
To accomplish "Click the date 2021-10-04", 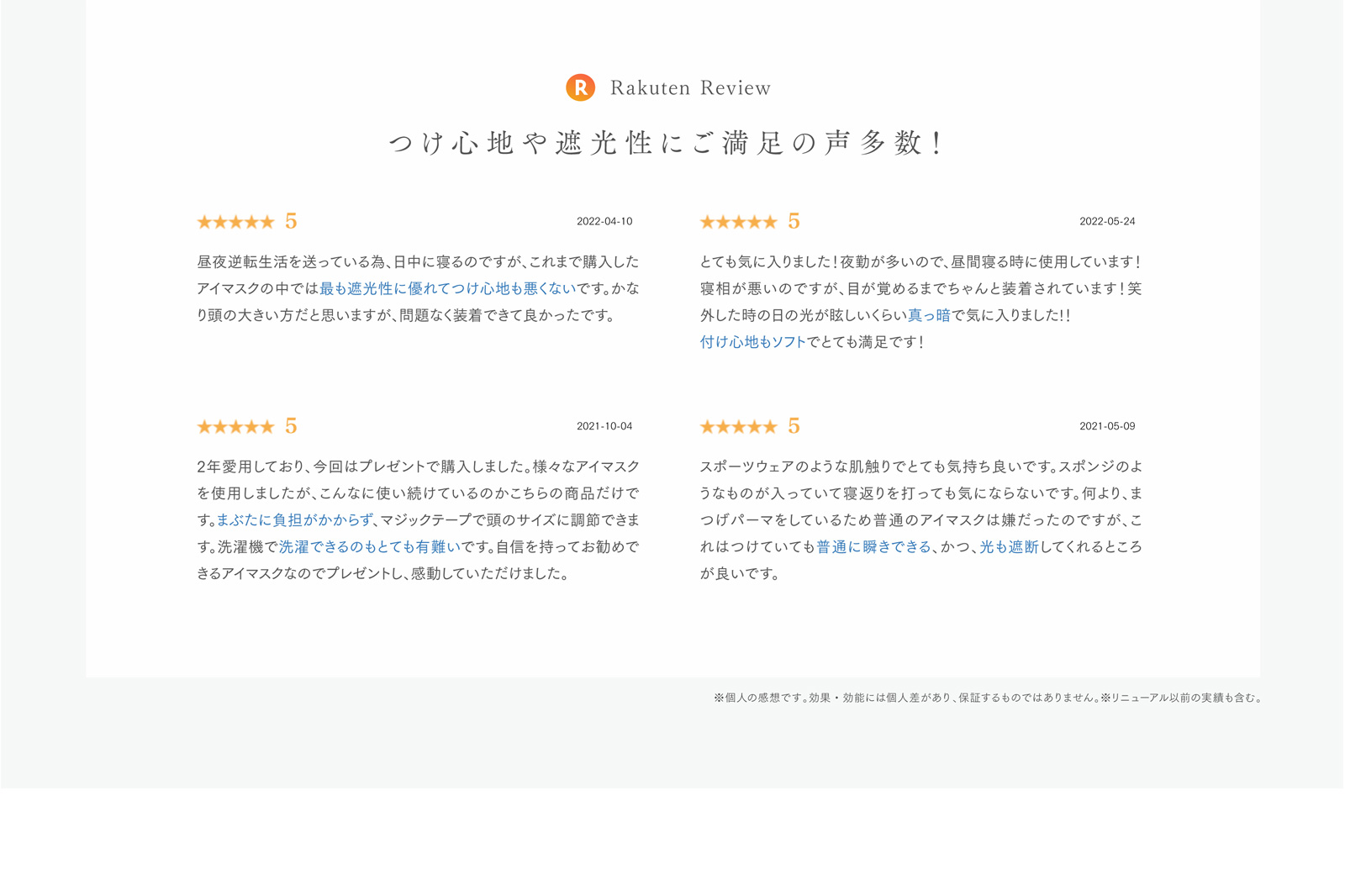I will (604, 426).
